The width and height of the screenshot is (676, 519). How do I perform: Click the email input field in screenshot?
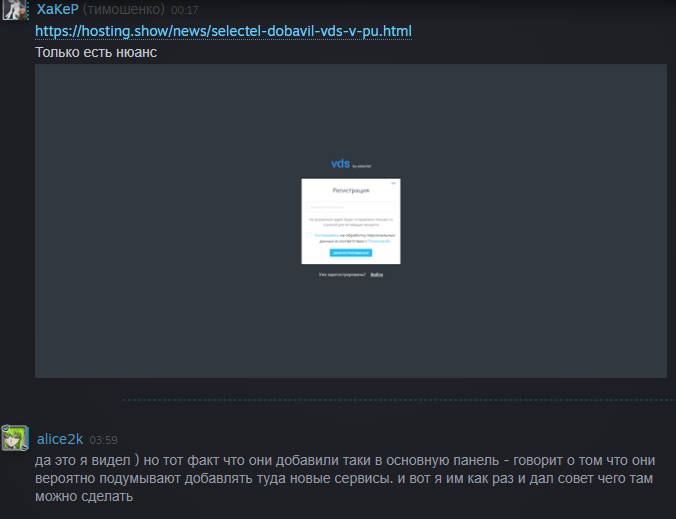click(x=351, y=207)
